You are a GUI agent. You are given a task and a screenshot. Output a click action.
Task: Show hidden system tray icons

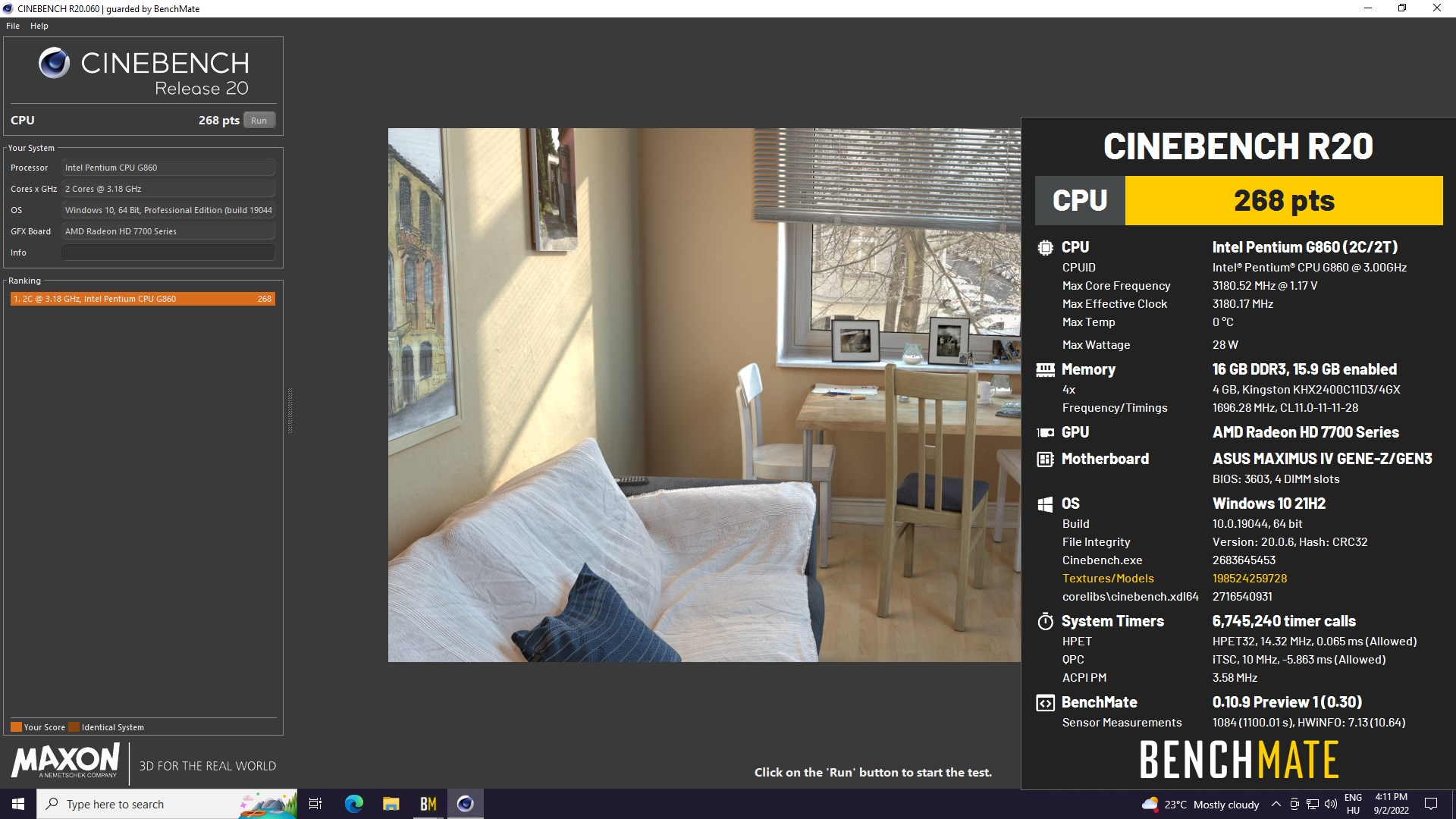click(x=1276, y=805)
